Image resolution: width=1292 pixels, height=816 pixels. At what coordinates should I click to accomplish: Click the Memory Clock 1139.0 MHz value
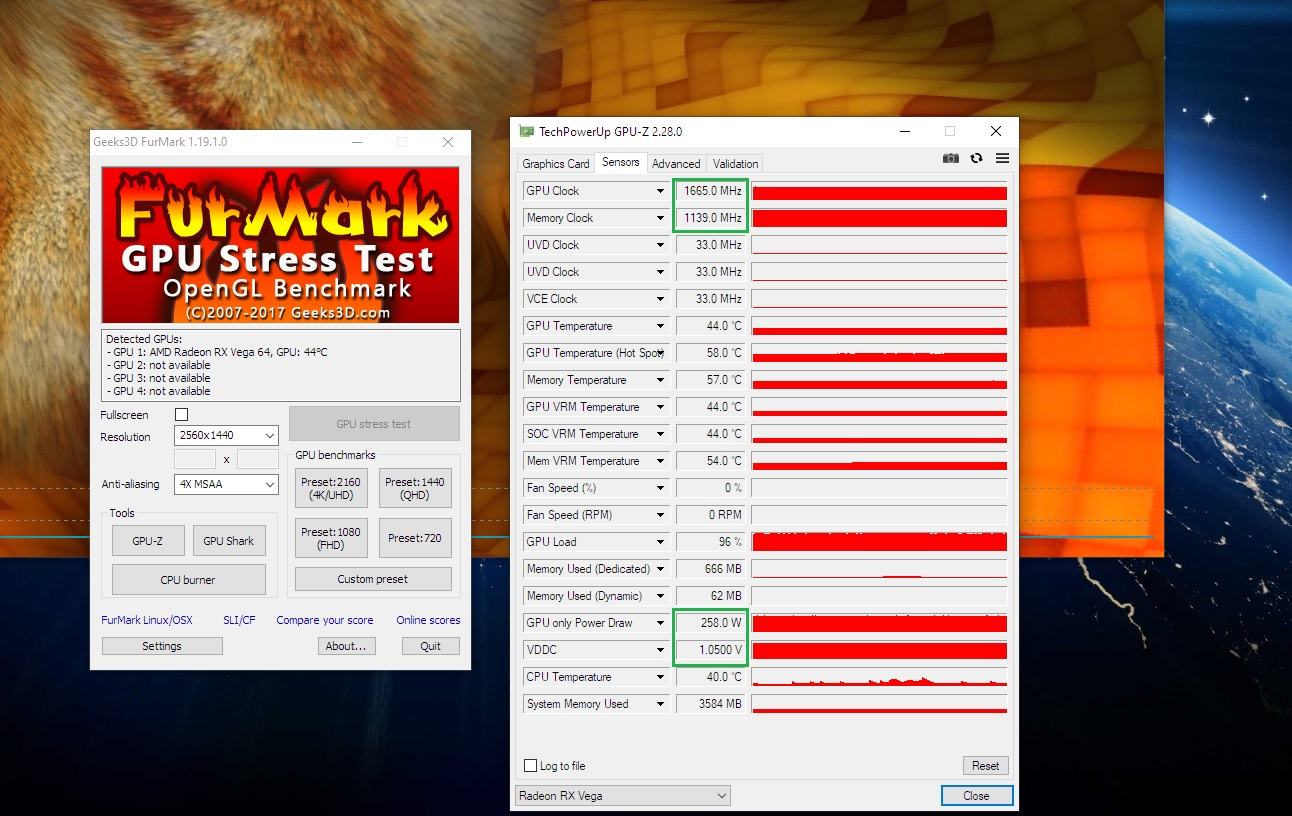pos(711,218)
